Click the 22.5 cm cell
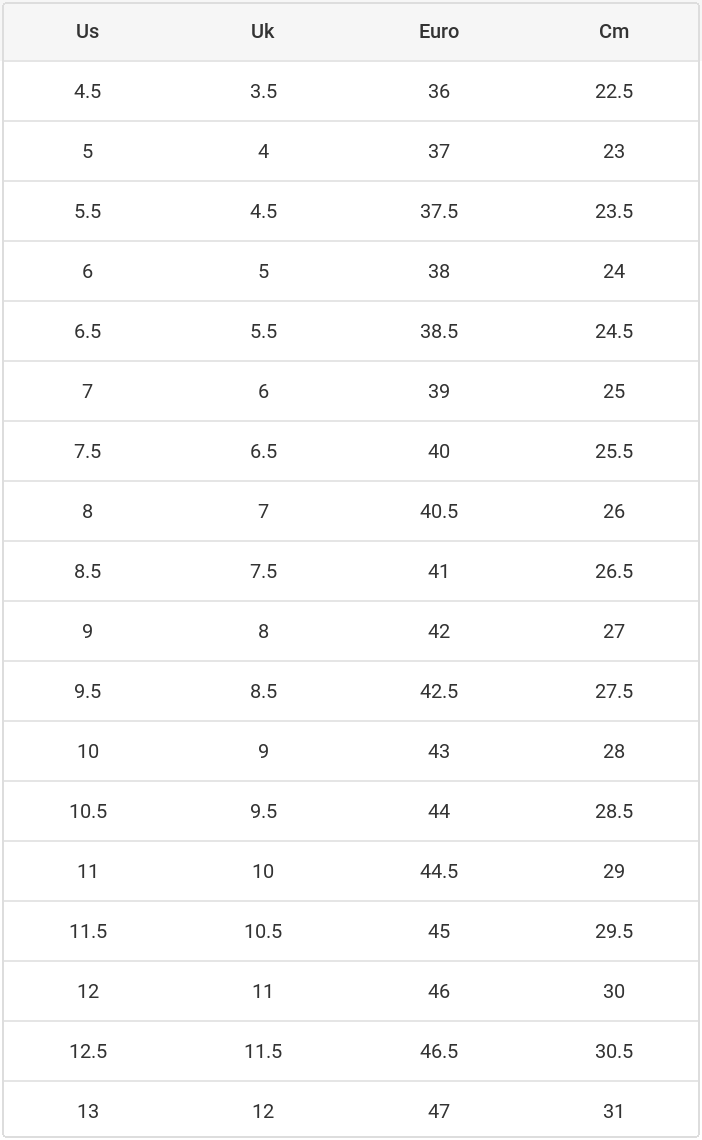The width and height of the screenshot is (702, 1140). pyautogui.click(x=614, y=91)
